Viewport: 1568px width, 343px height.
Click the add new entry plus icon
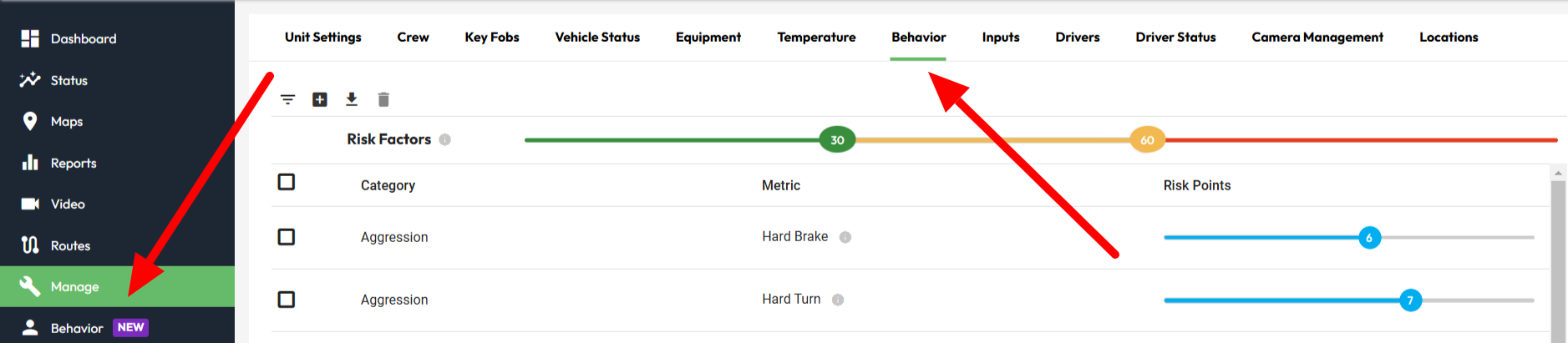tap(319, 99)
